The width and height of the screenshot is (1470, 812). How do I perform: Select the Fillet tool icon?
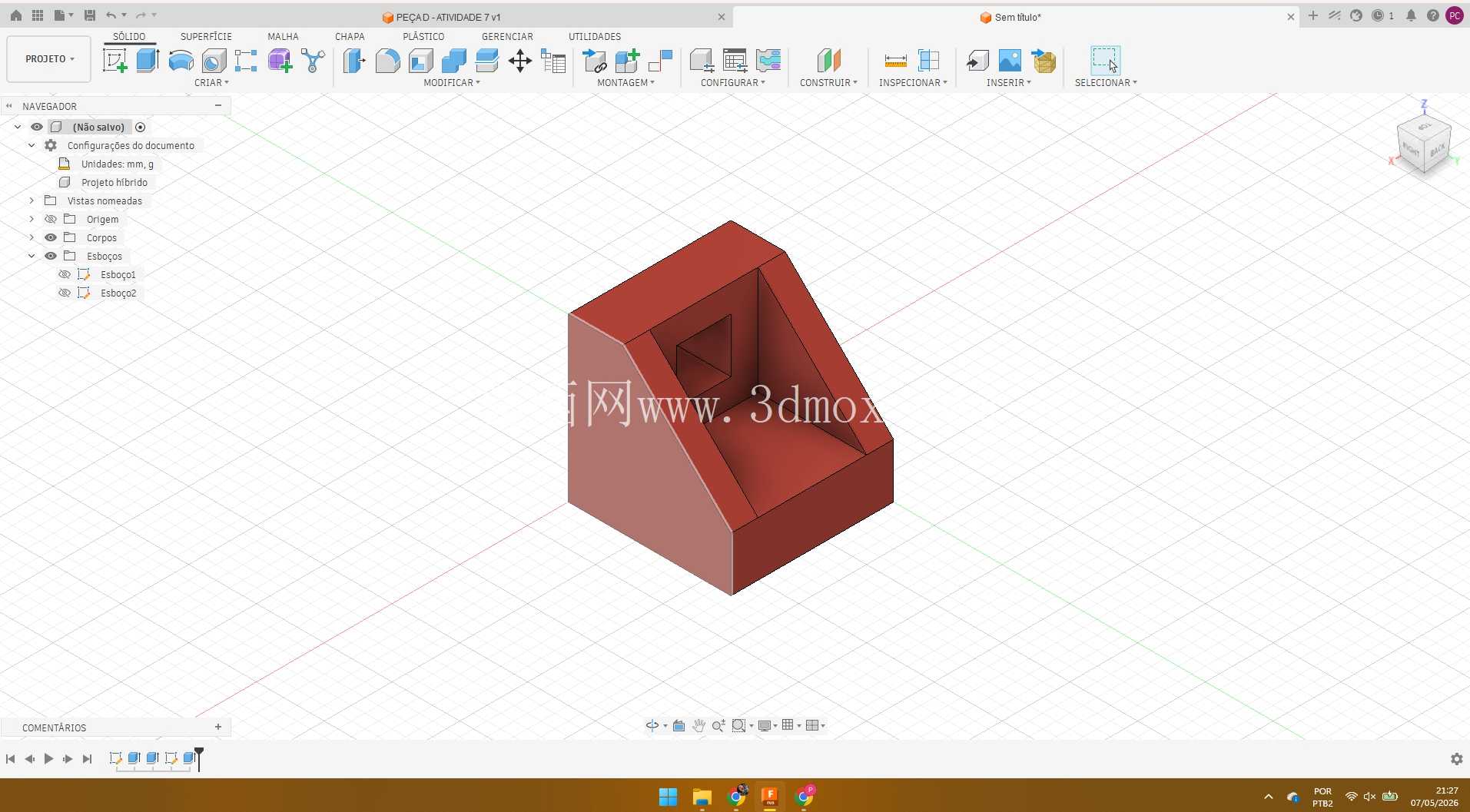coord(388,61)
